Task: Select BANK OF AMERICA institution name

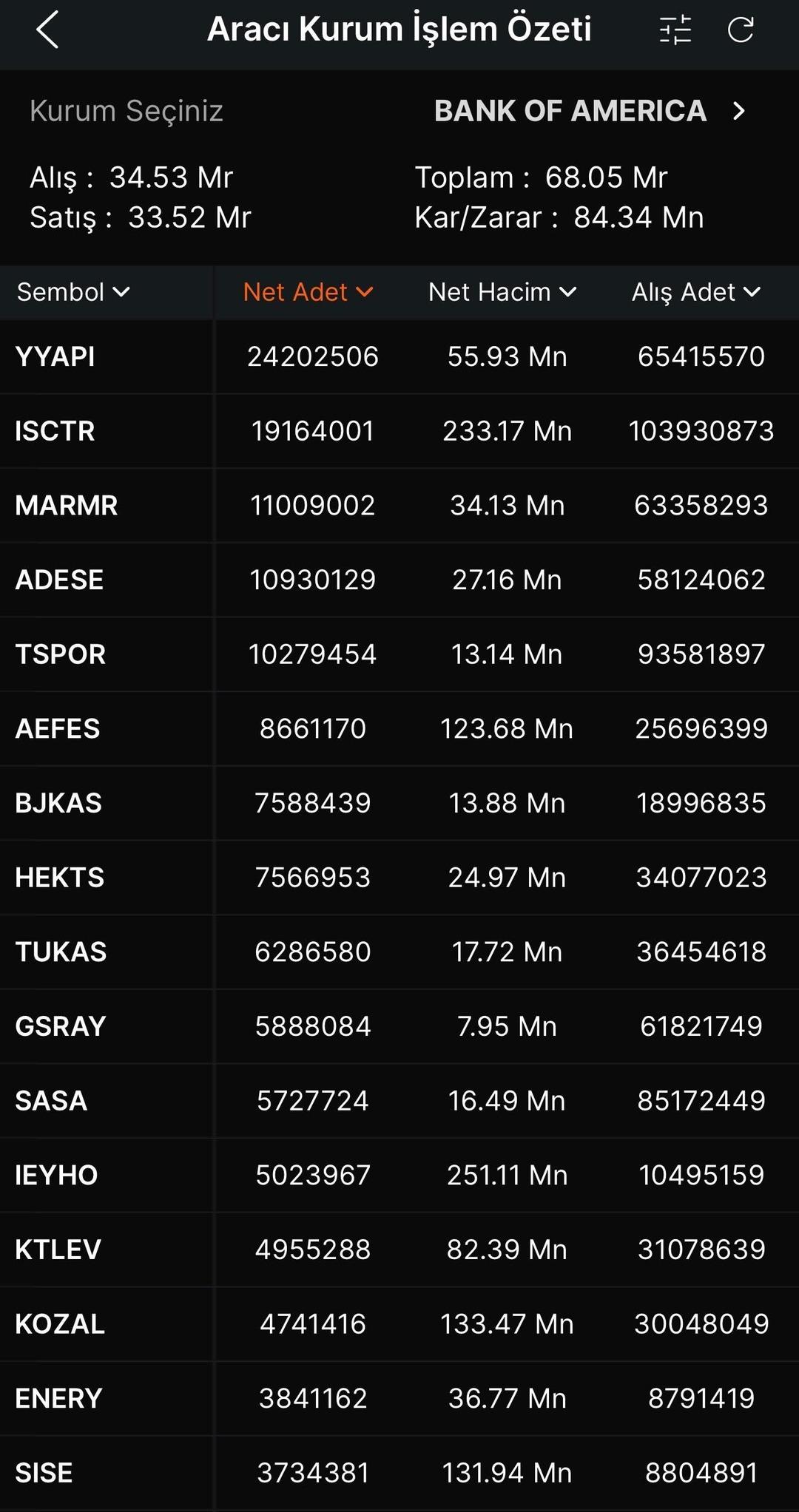Action: coord(570,111)
